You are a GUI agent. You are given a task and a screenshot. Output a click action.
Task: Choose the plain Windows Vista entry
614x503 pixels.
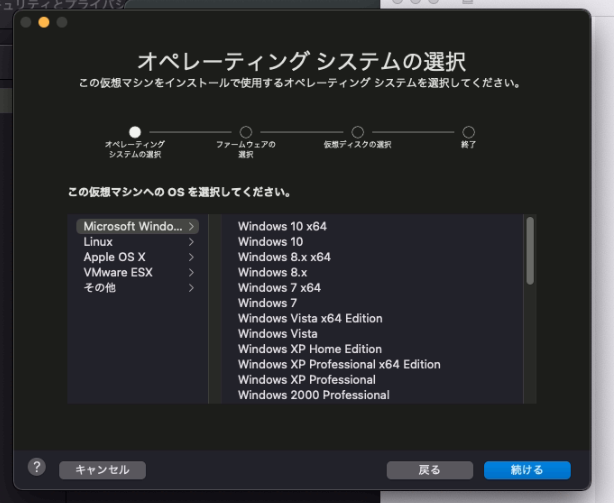pos(278,334)
